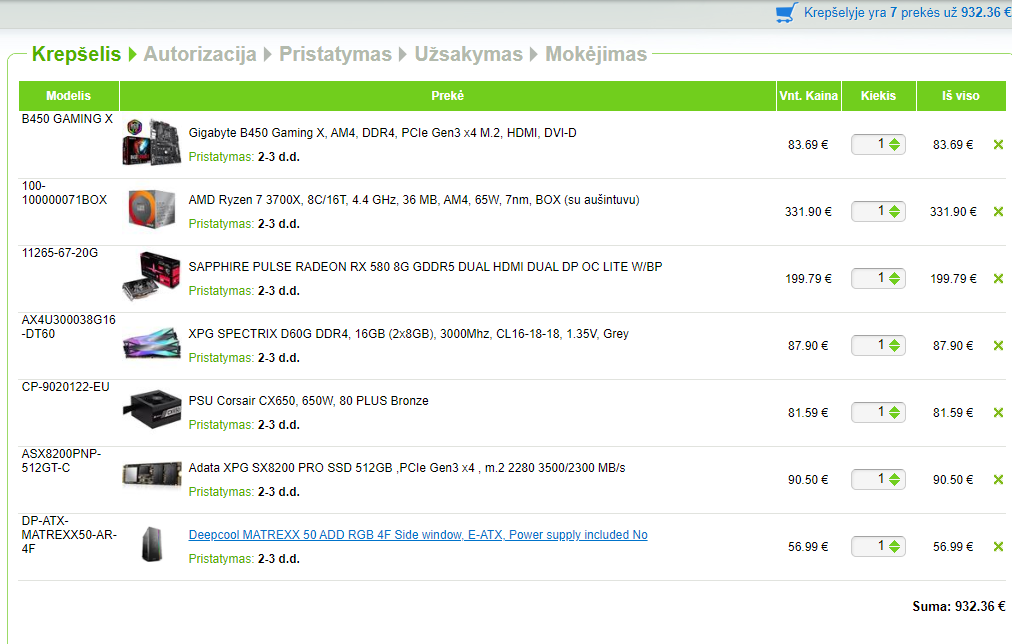Click the Prekė column header
Image resolution: width=1012 pixels, height=644 pixels.
(x=447, y=96)
